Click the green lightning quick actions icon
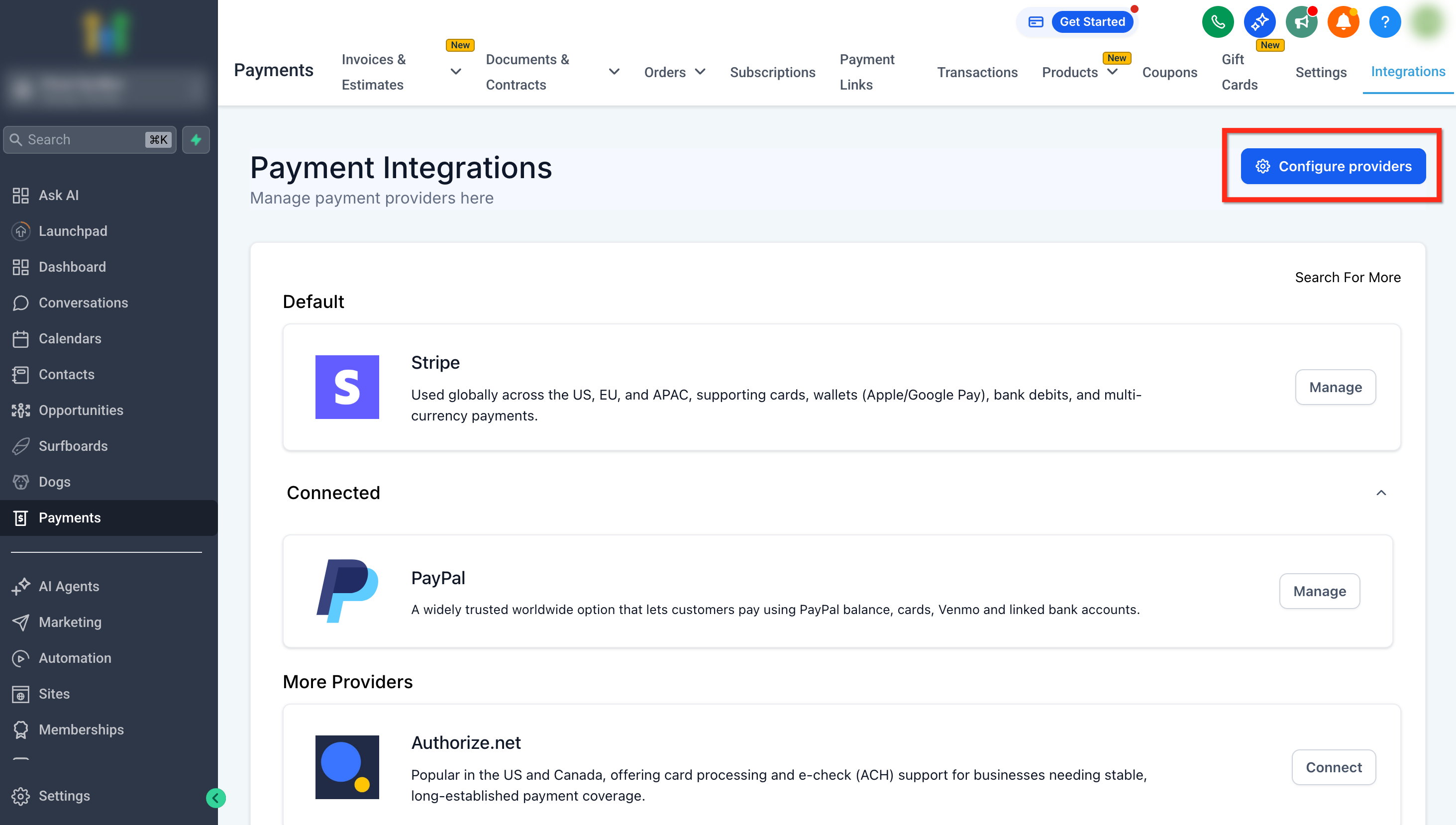Screen dimensions: 1456x825 point(196,139)
